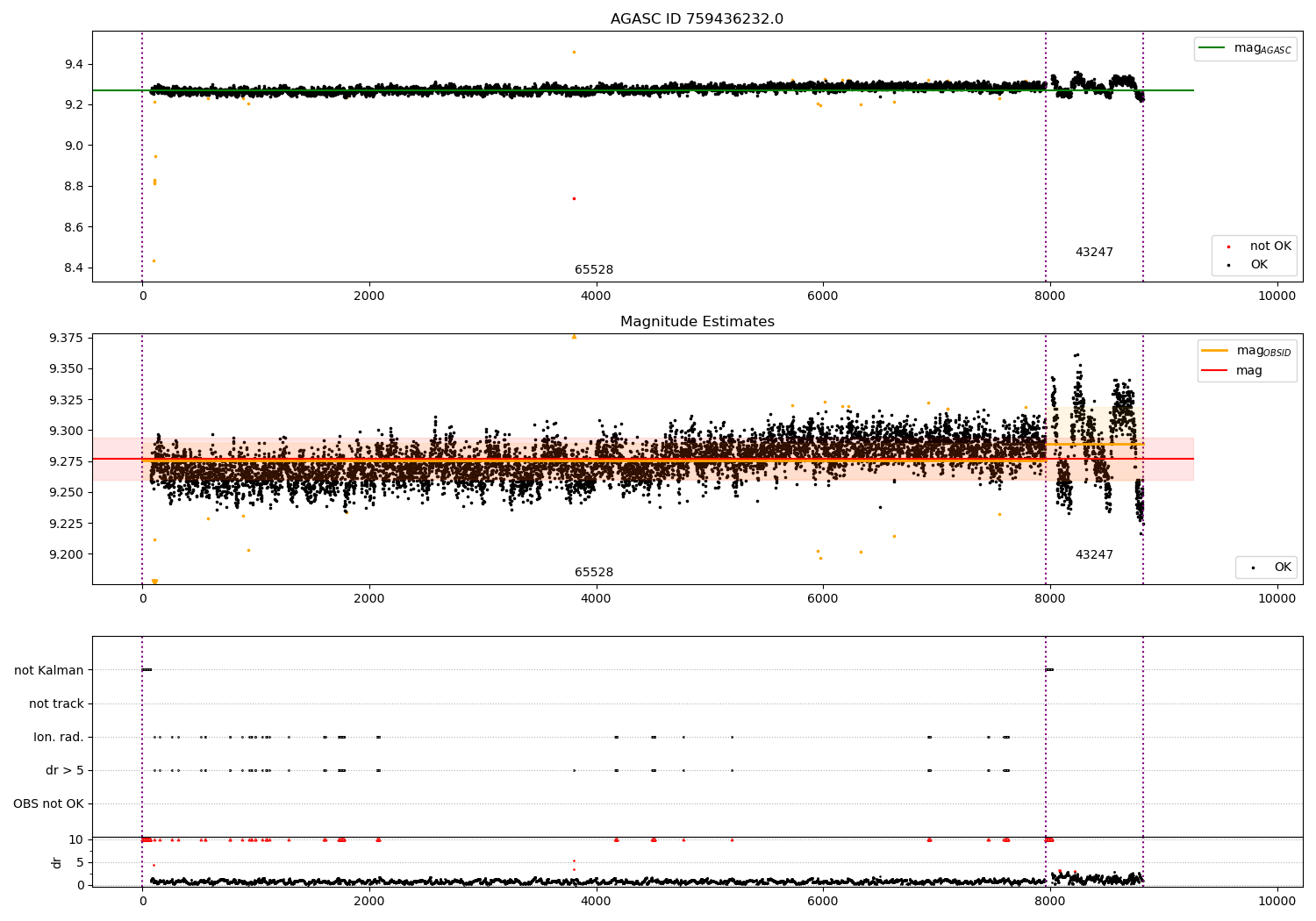This screenshot has height=921, width=1316.
Task: Click the 65528 obsid label in top plot
Action: tap(594, 270)
